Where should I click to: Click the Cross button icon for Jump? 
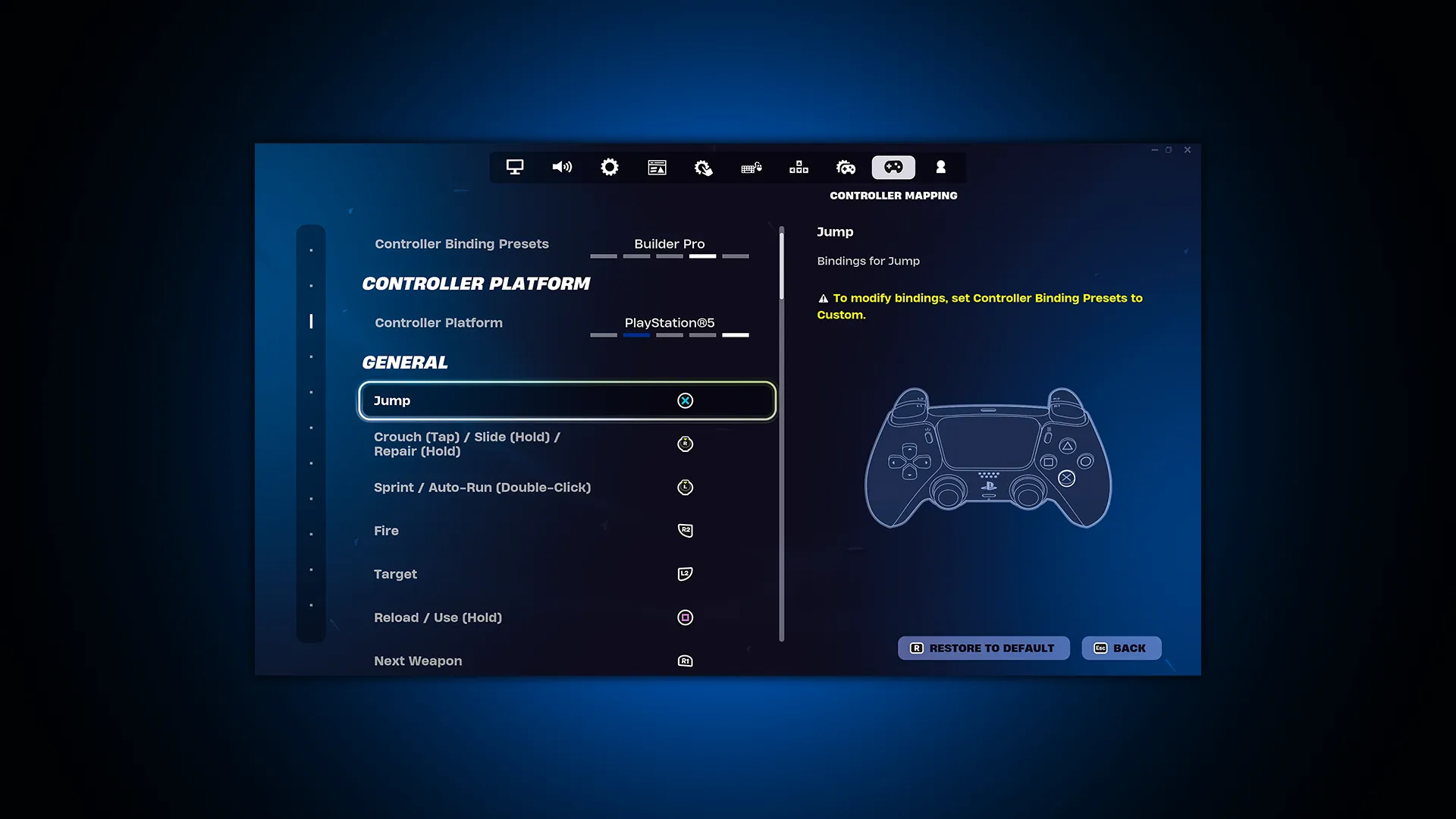685,400
